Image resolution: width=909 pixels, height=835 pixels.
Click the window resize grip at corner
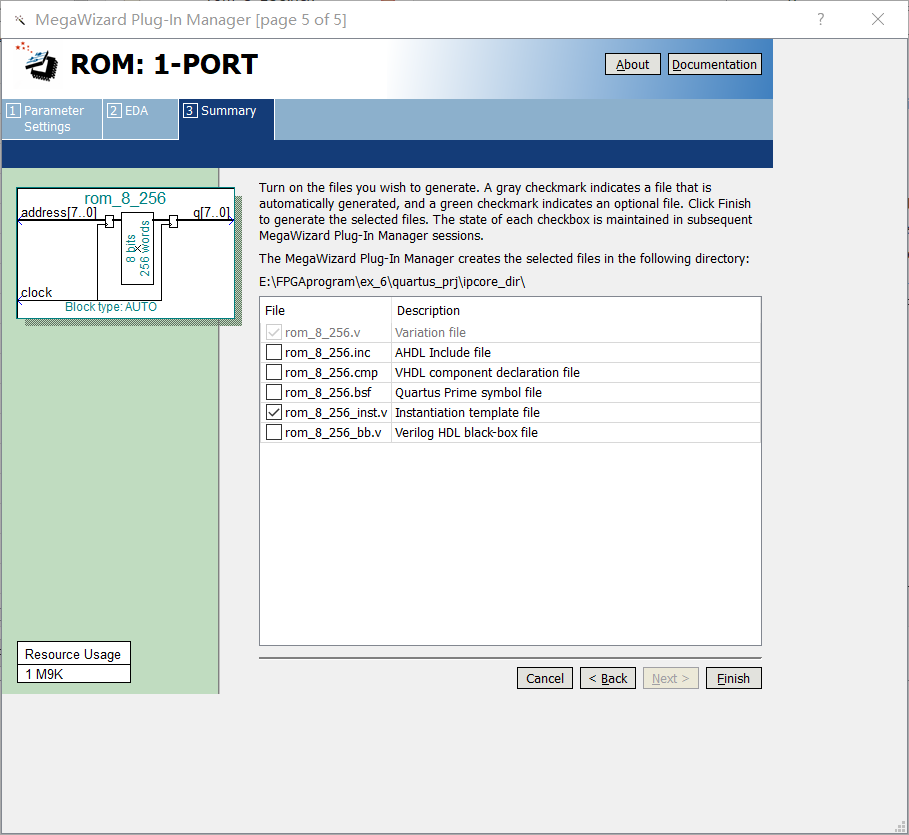pyautogui.click(x=901, y=827)
